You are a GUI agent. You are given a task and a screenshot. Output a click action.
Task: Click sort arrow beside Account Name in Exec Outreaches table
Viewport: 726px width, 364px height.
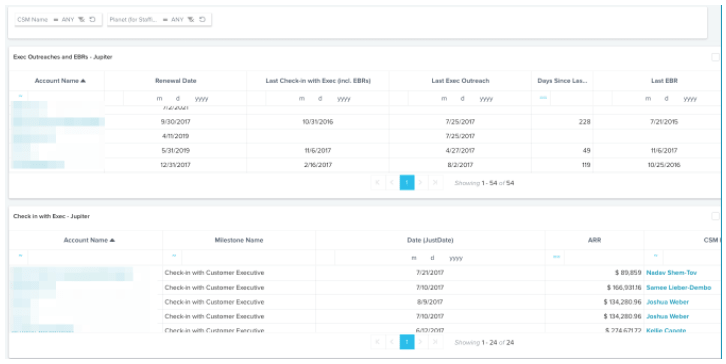pyautogui.click(x=83, y=81)
